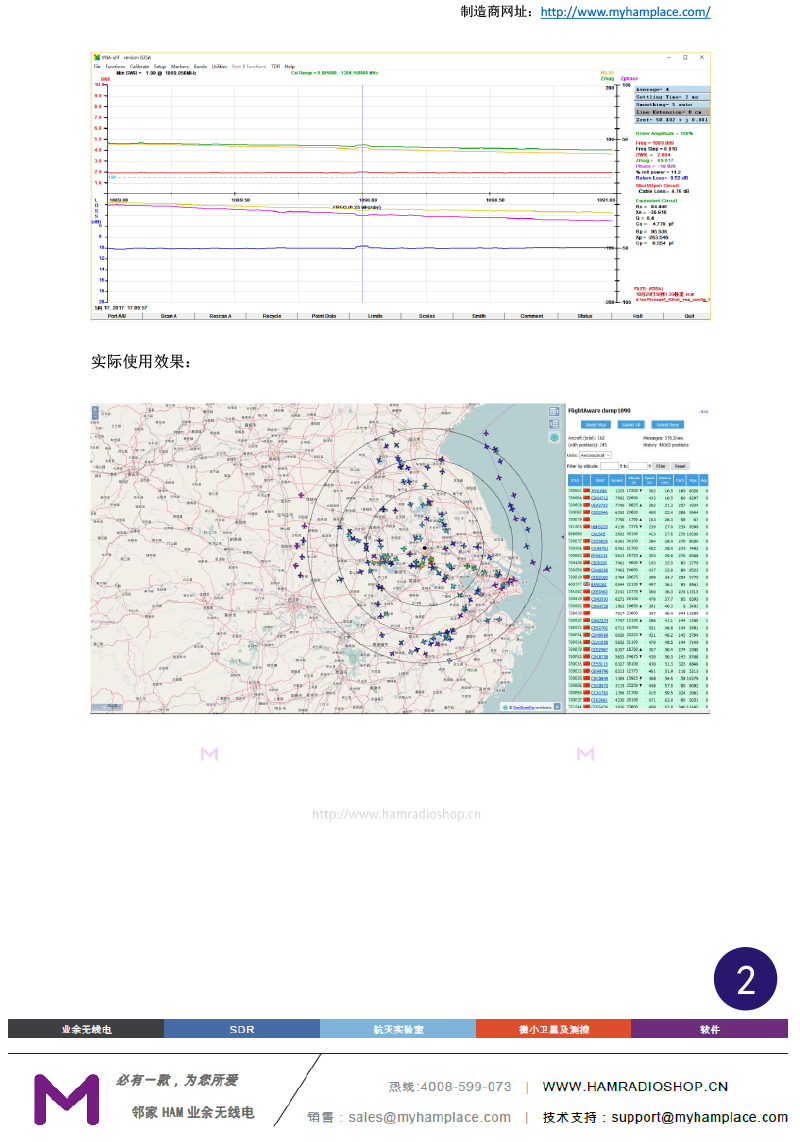
Task: Click the Settling Time setting field
Action: 672,97
